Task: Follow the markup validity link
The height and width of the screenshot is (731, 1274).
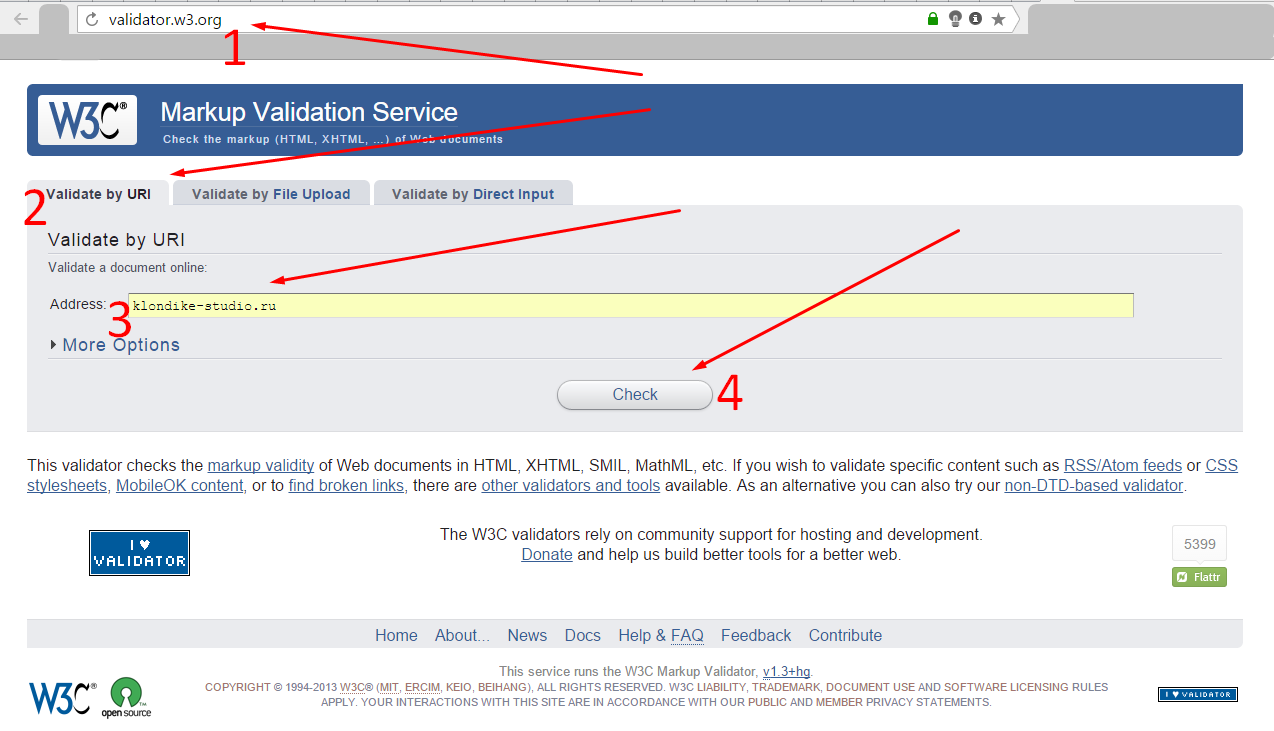Action: 261,465
